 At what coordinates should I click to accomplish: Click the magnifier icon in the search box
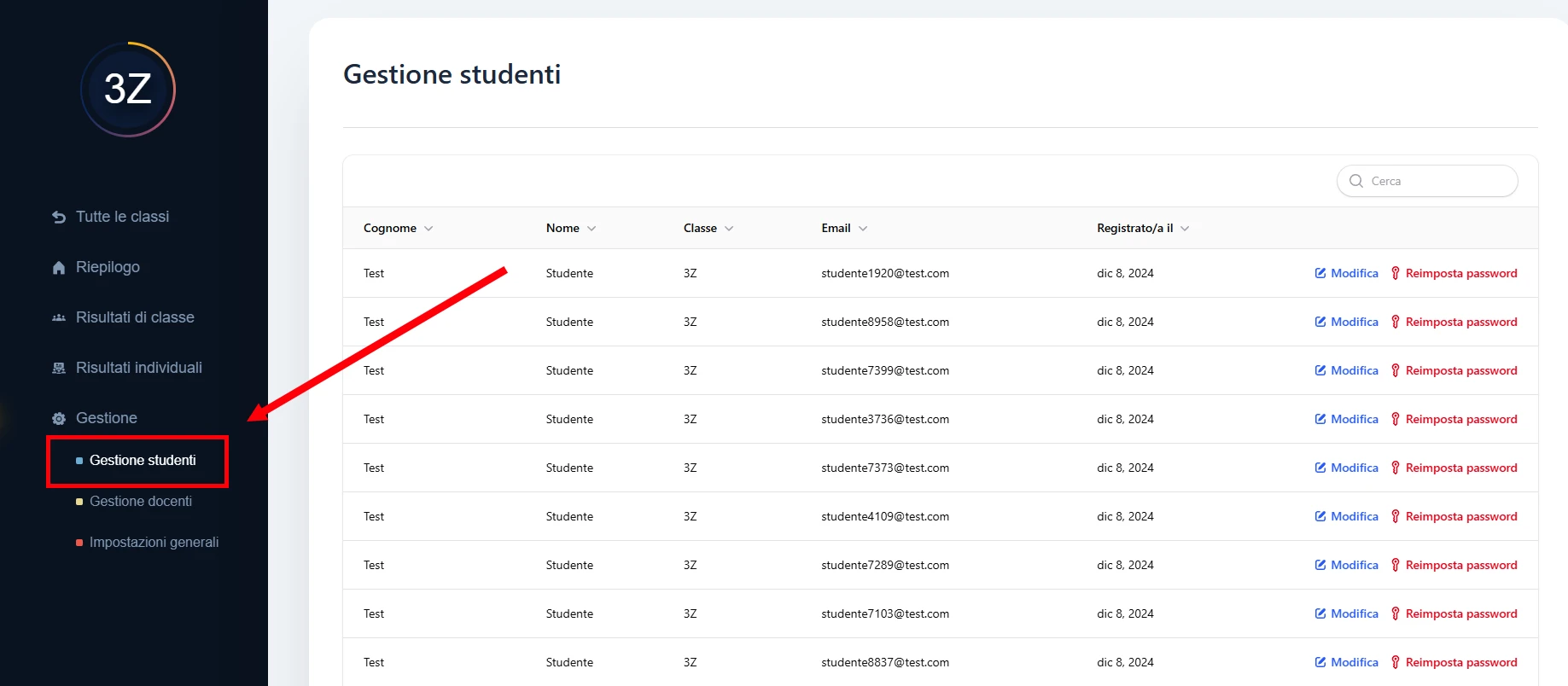pos(1355,181)
